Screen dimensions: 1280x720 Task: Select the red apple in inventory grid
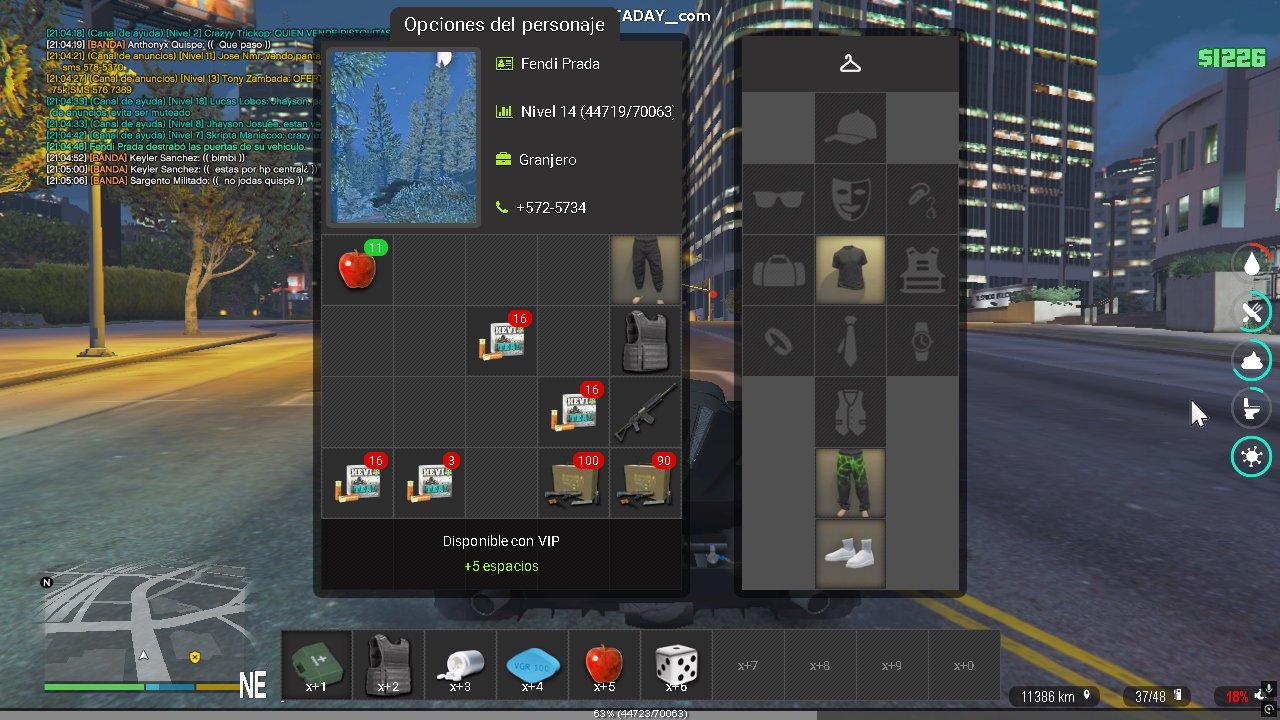pos(357,270)
